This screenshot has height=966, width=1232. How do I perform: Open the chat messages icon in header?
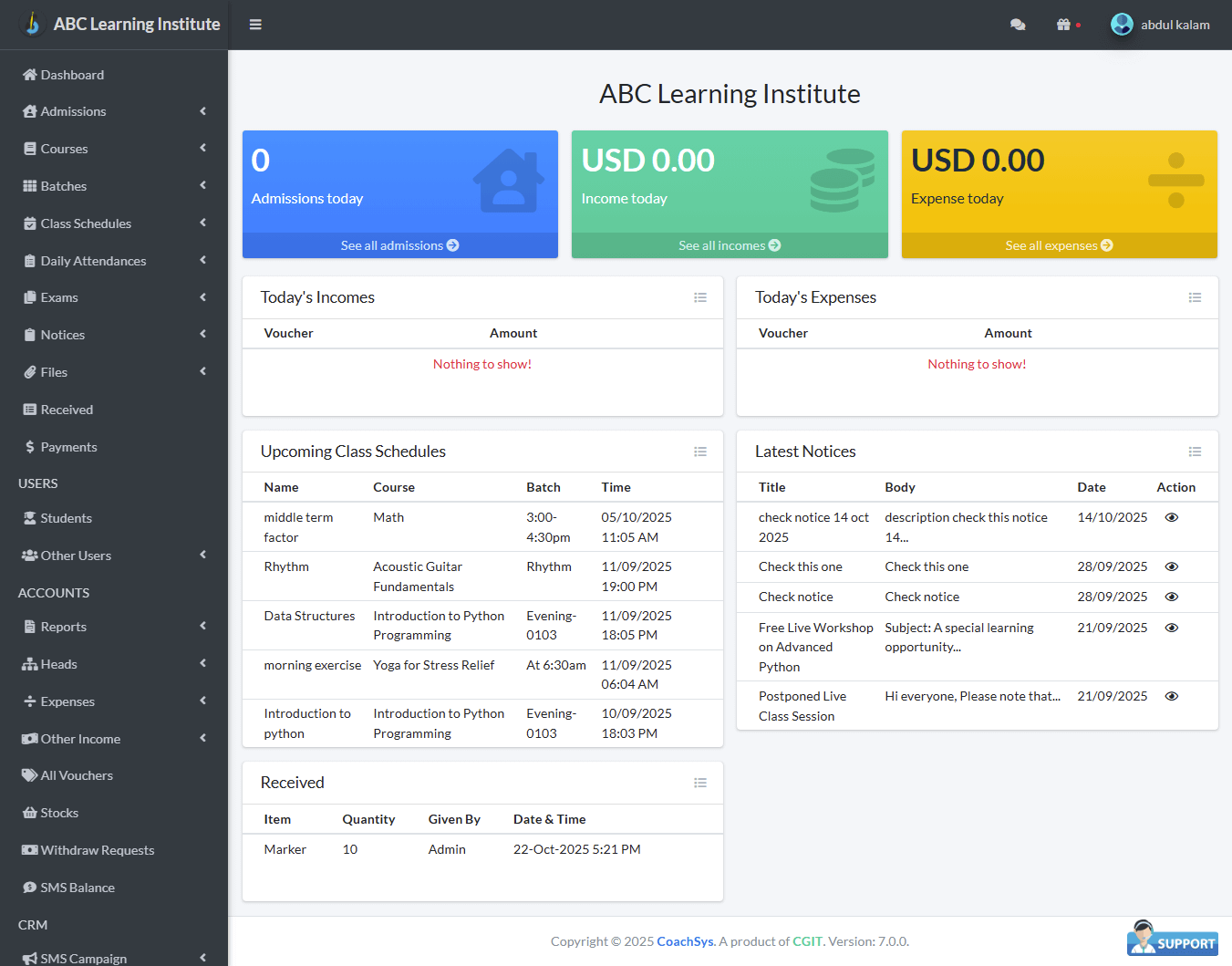[x=1018, y=25]
